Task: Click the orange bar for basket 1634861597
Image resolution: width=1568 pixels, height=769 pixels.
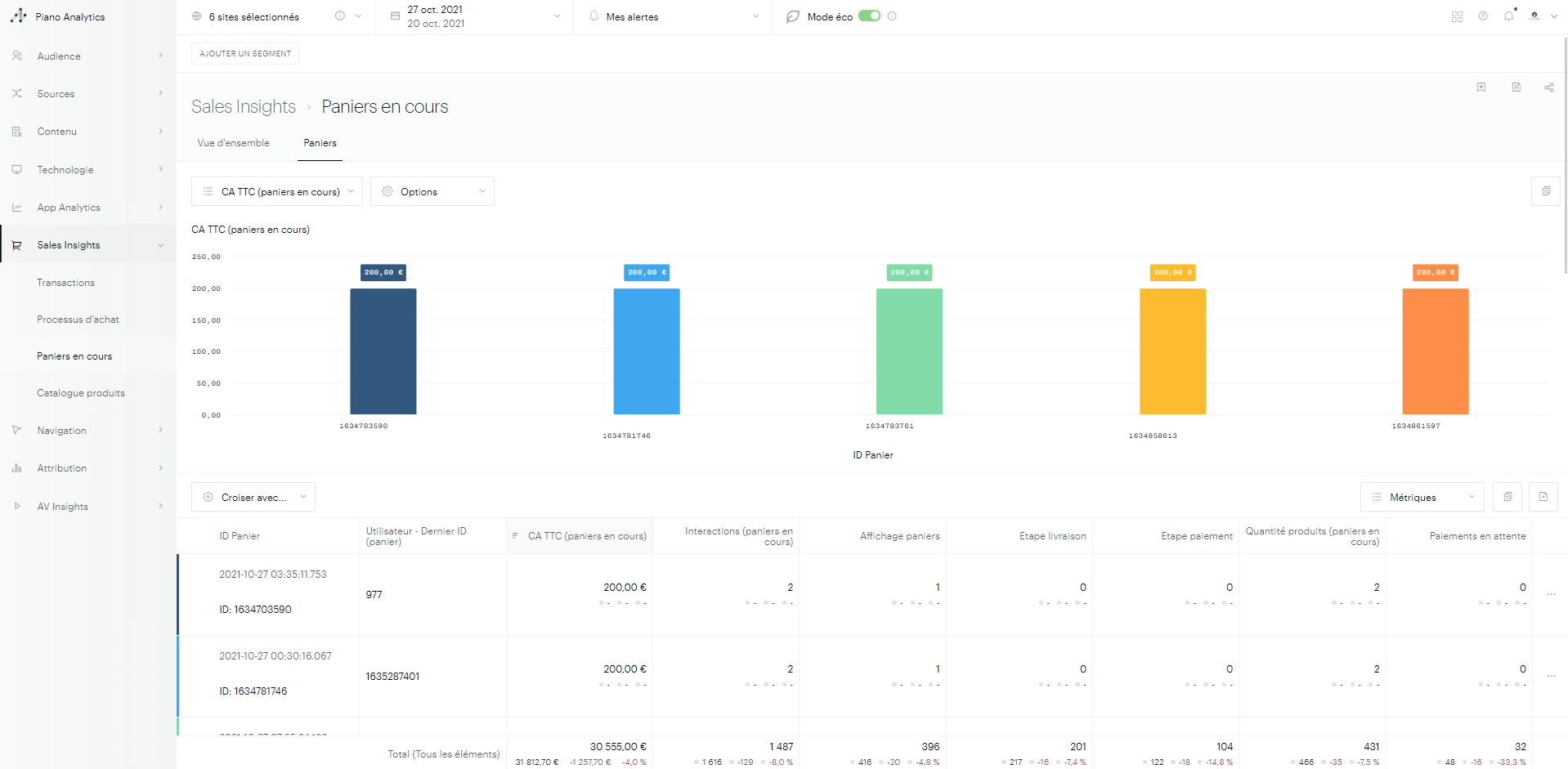Action: click(1435, 351)
